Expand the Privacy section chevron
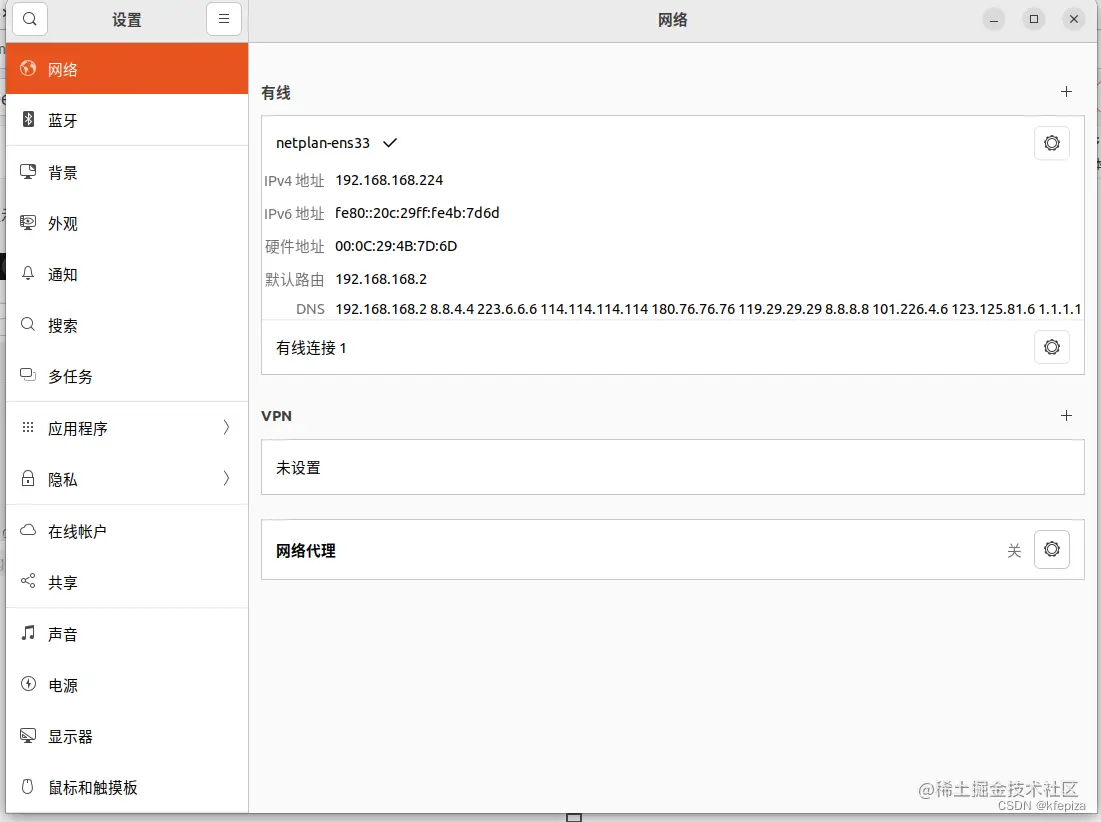 click(226, 479)
